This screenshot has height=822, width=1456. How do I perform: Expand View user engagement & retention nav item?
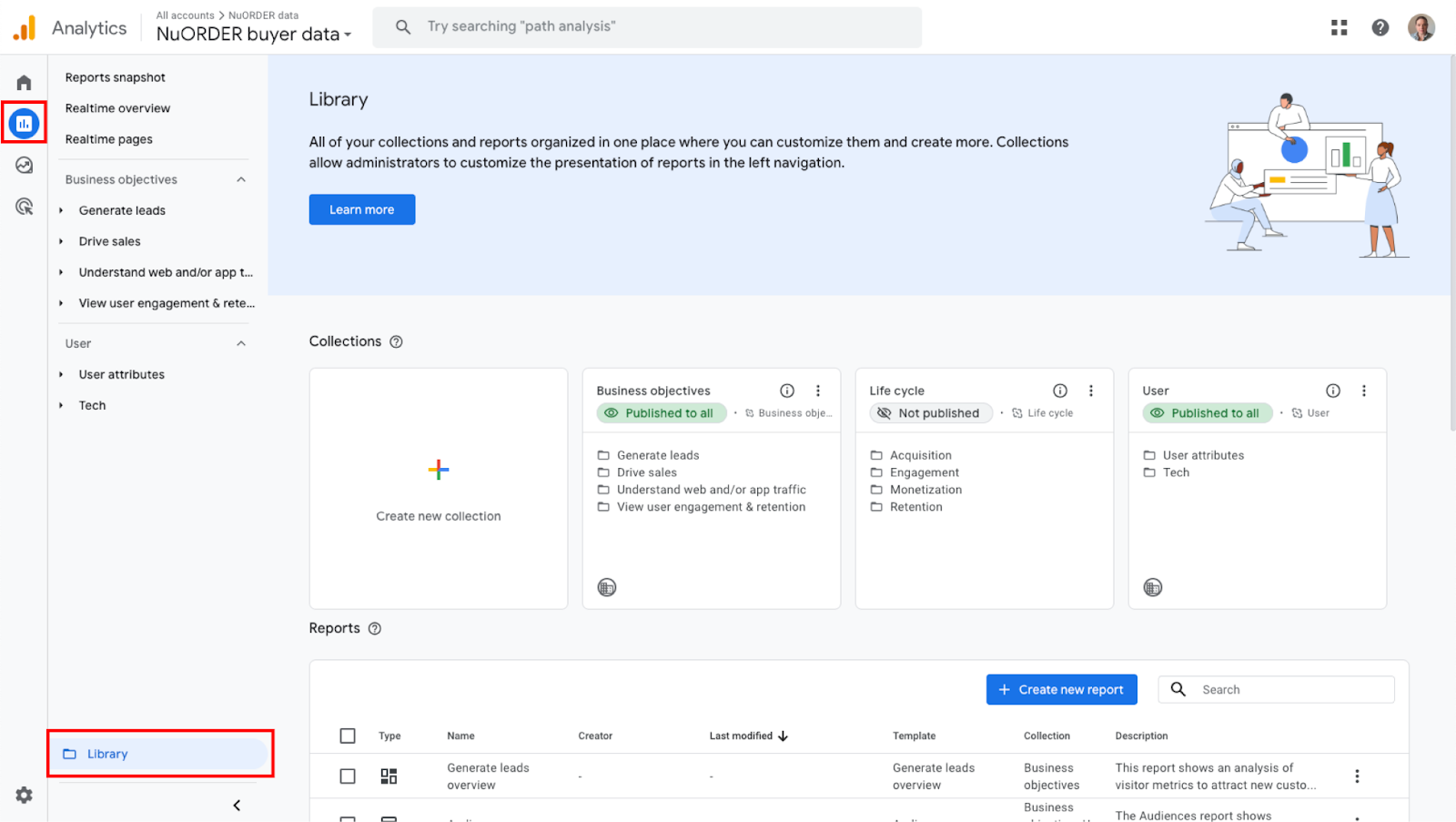pyautogui.click(x=61, y=303)
